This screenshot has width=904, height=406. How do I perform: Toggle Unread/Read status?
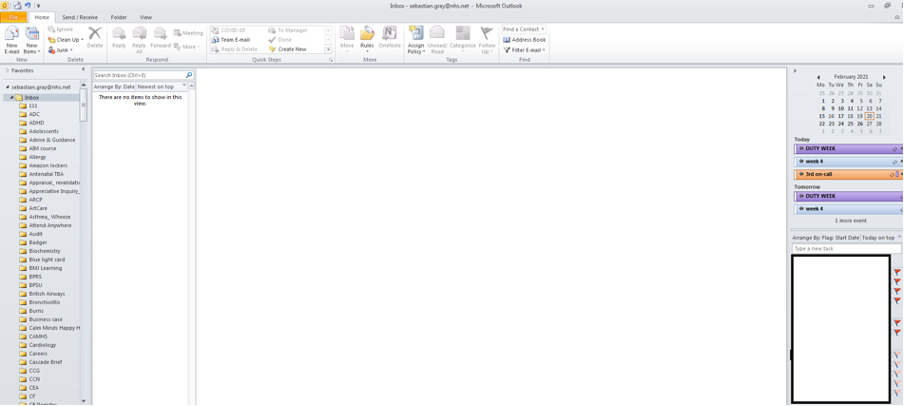[437, 40]
